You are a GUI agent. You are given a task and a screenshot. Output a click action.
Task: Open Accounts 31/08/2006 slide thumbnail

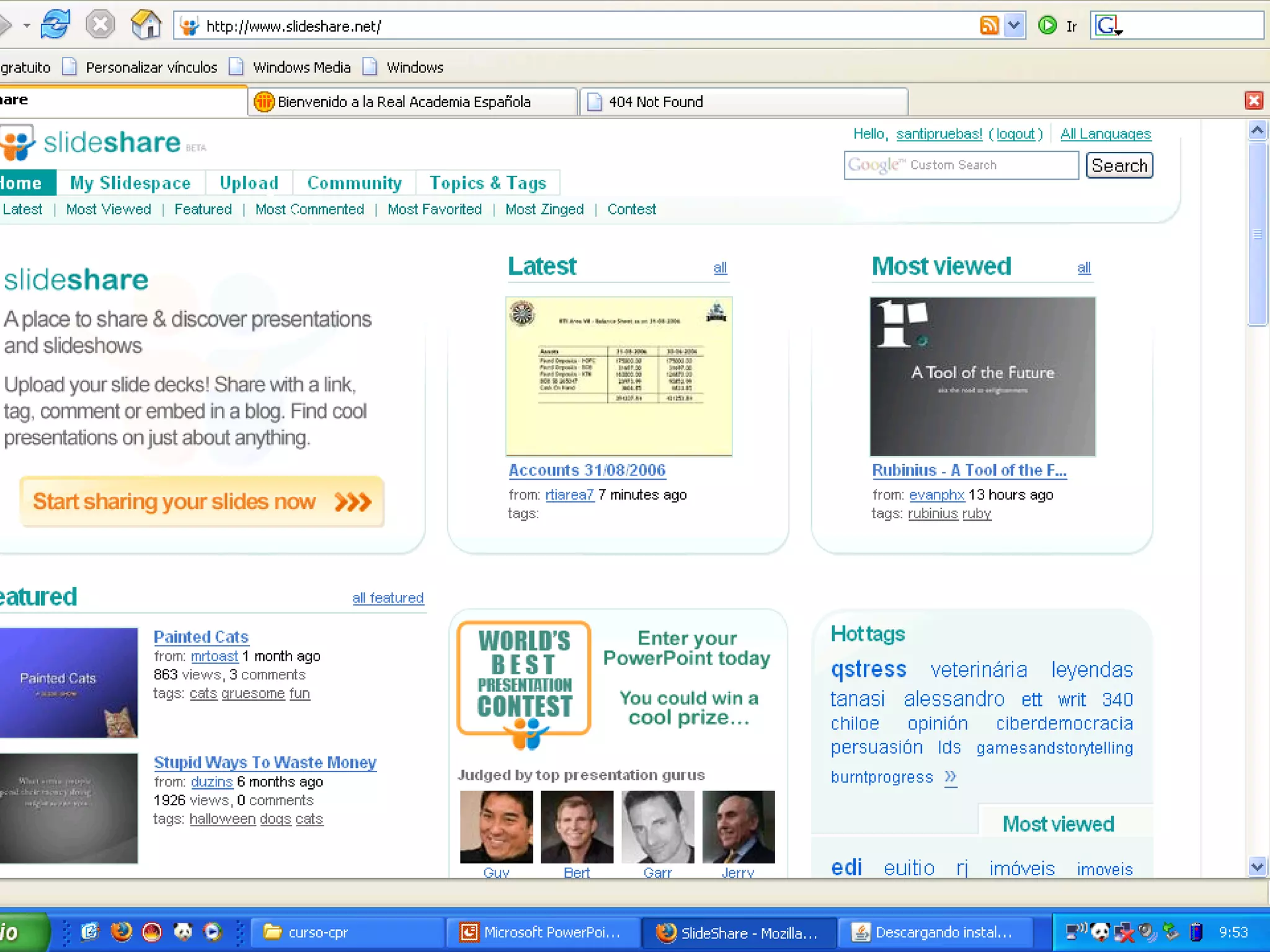[x=618, y=376]
